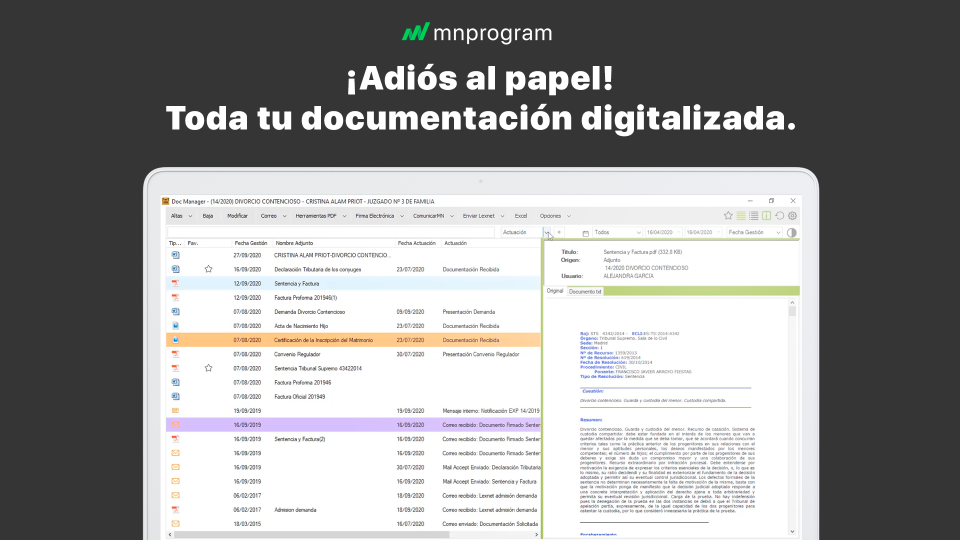The image size is (960, 540).
Task: Select the detailed list view icon
Action: pyautogui.click(x=754, y=216)
